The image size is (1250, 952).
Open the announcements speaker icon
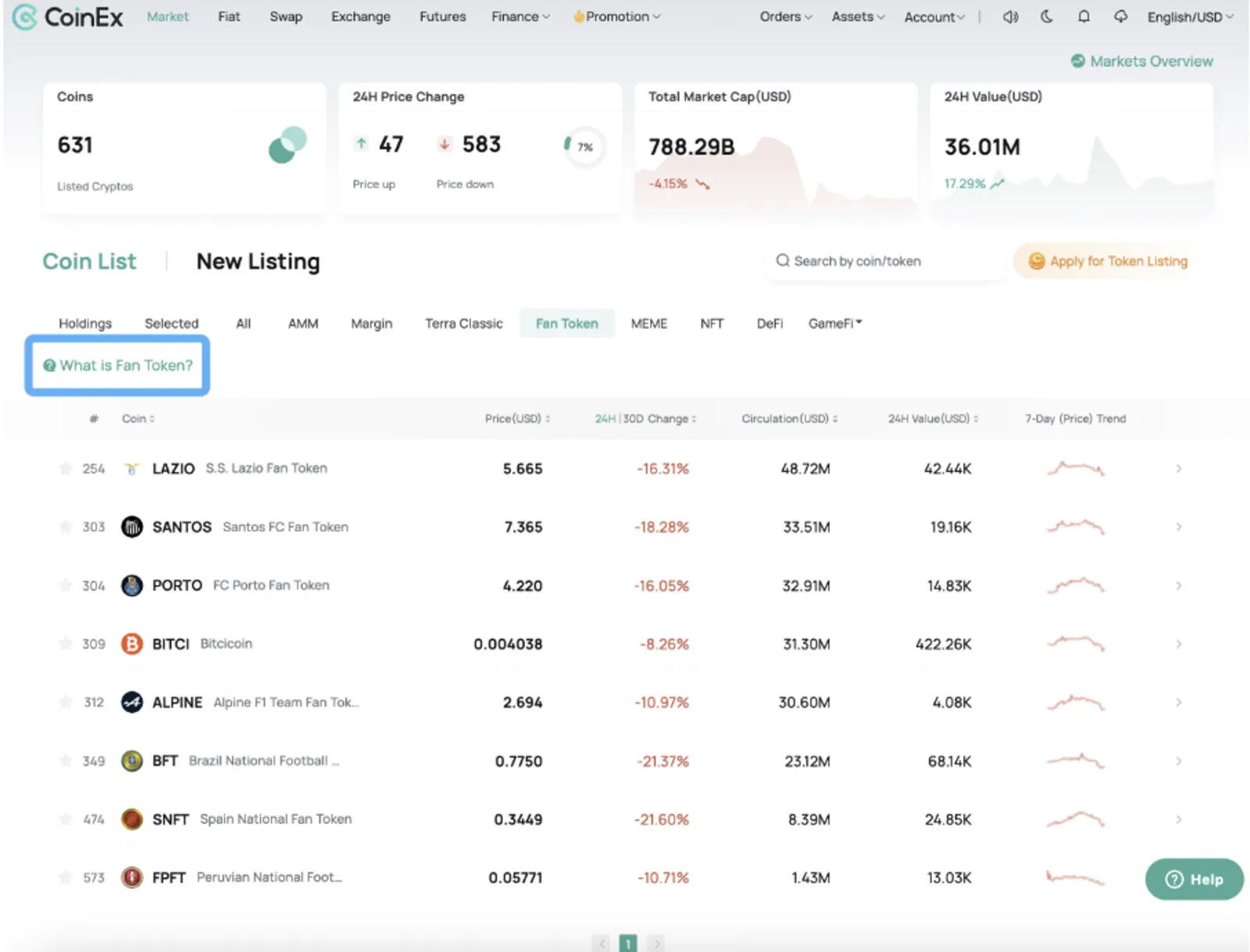click(1010, 16)
